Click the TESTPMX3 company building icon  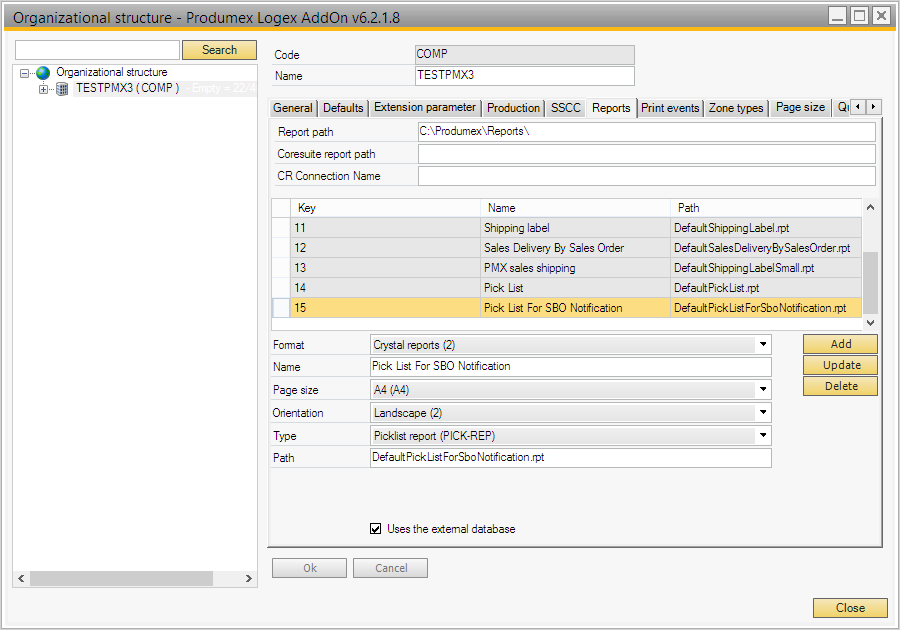62,89
